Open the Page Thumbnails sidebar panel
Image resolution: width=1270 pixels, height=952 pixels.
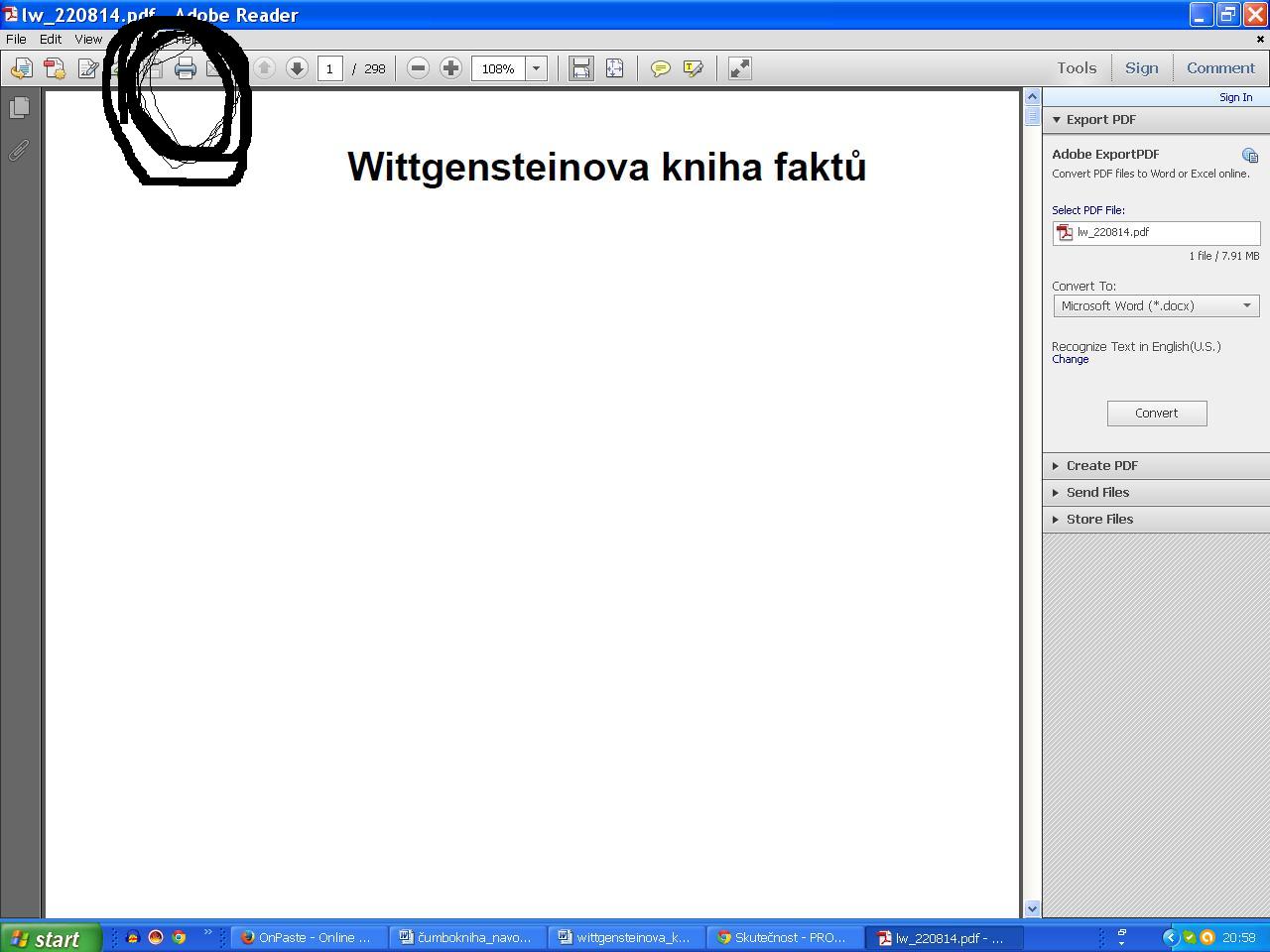[x=20, y=108]
